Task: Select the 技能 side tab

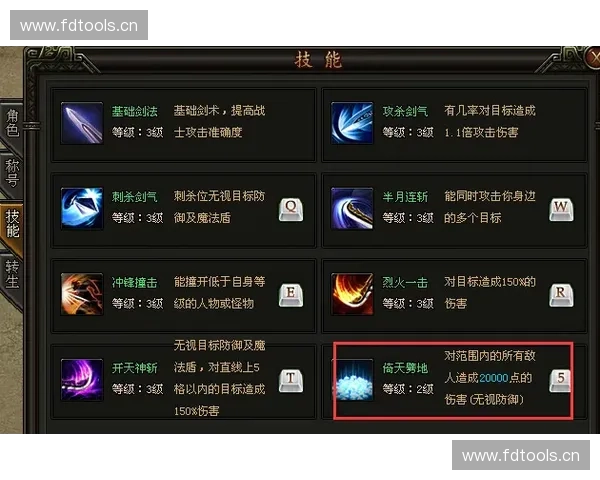Action: (12, 224)
